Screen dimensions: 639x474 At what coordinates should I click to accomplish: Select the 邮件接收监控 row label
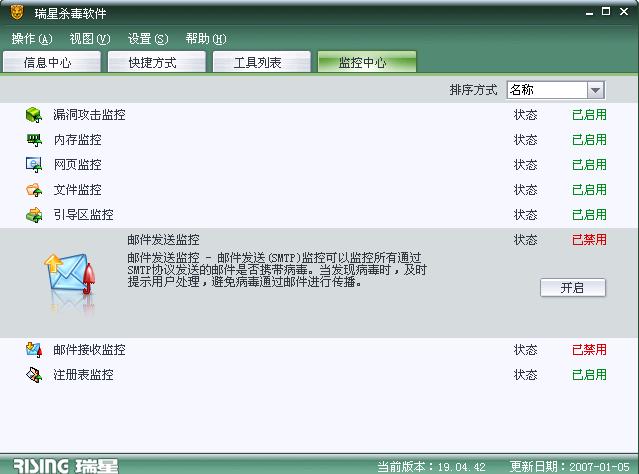[x=89, y=350]
